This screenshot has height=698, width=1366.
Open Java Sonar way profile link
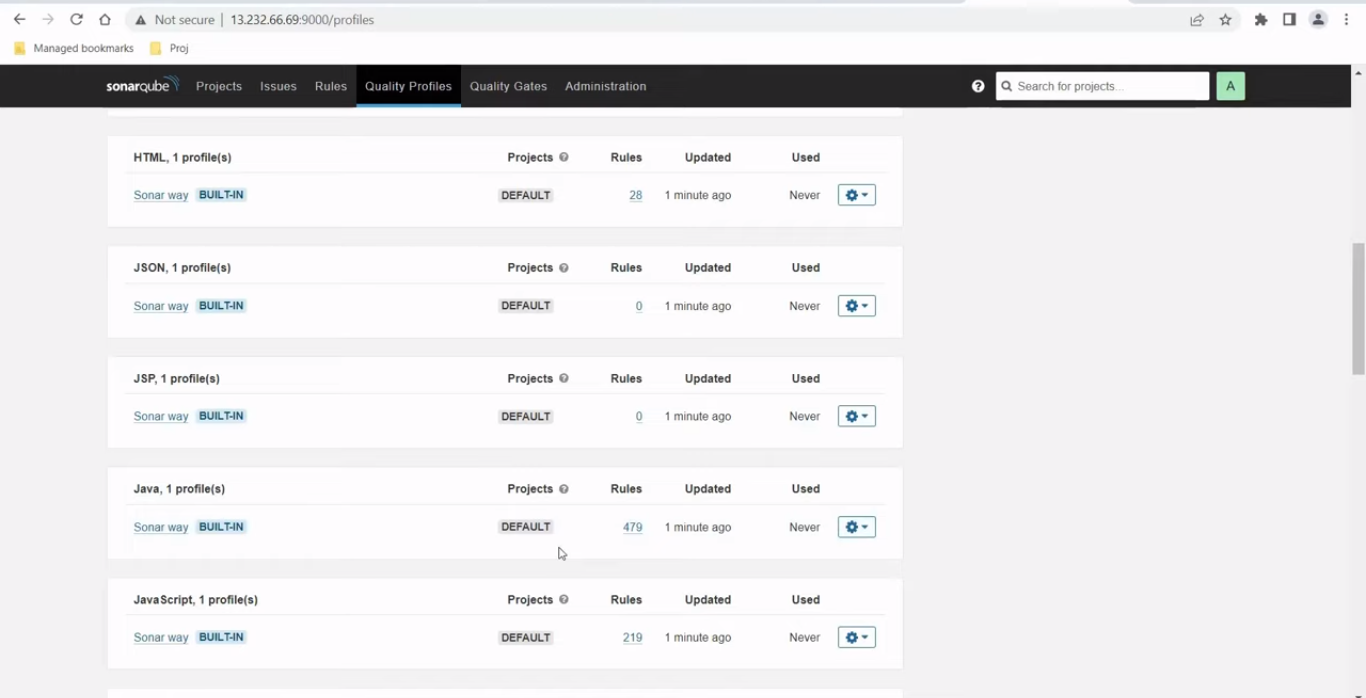tap(161, 527)
